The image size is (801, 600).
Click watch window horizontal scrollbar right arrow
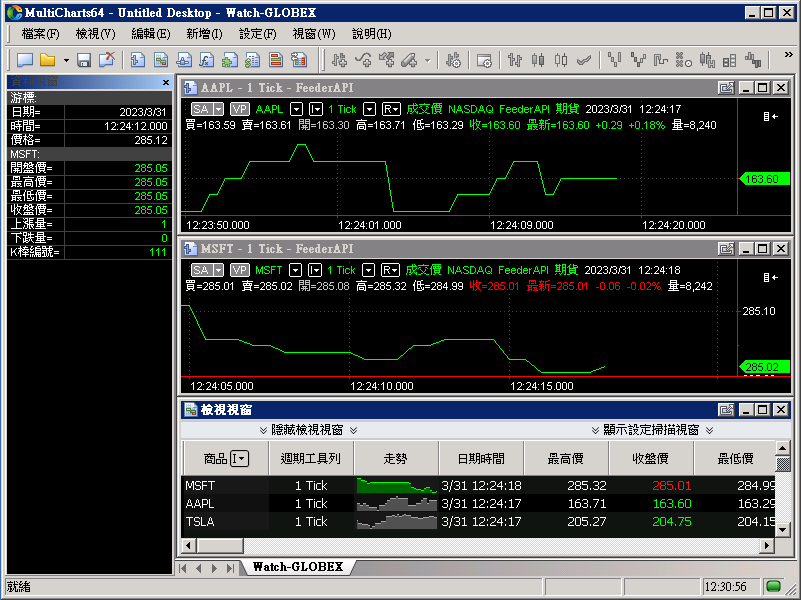pos(766,546)
